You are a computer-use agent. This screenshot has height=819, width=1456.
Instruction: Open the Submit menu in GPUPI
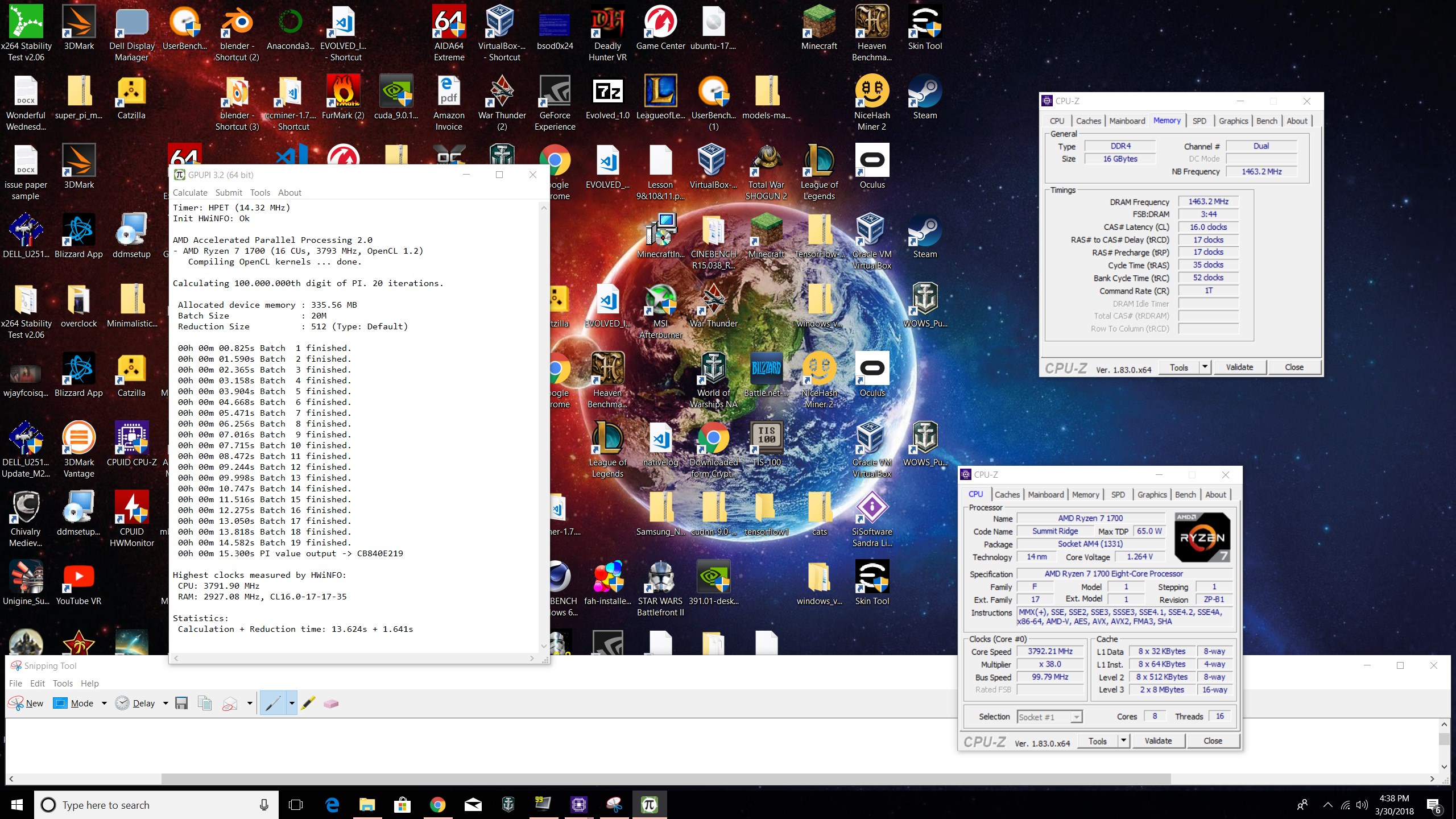click(x=229, y=193)
